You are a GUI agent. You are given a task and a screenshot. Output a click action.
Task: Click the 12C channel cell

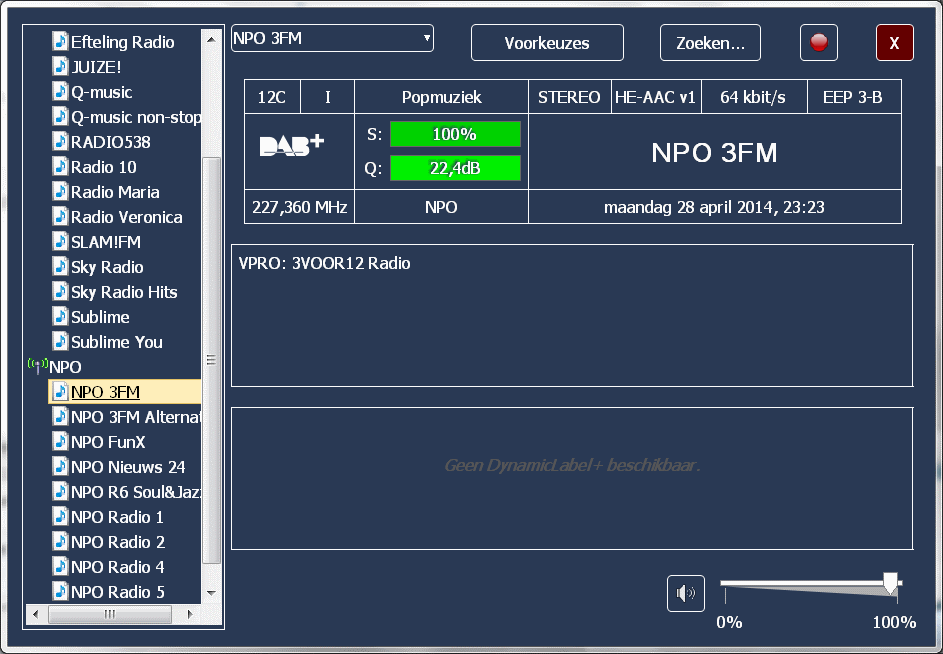click(x=272, y=97)
